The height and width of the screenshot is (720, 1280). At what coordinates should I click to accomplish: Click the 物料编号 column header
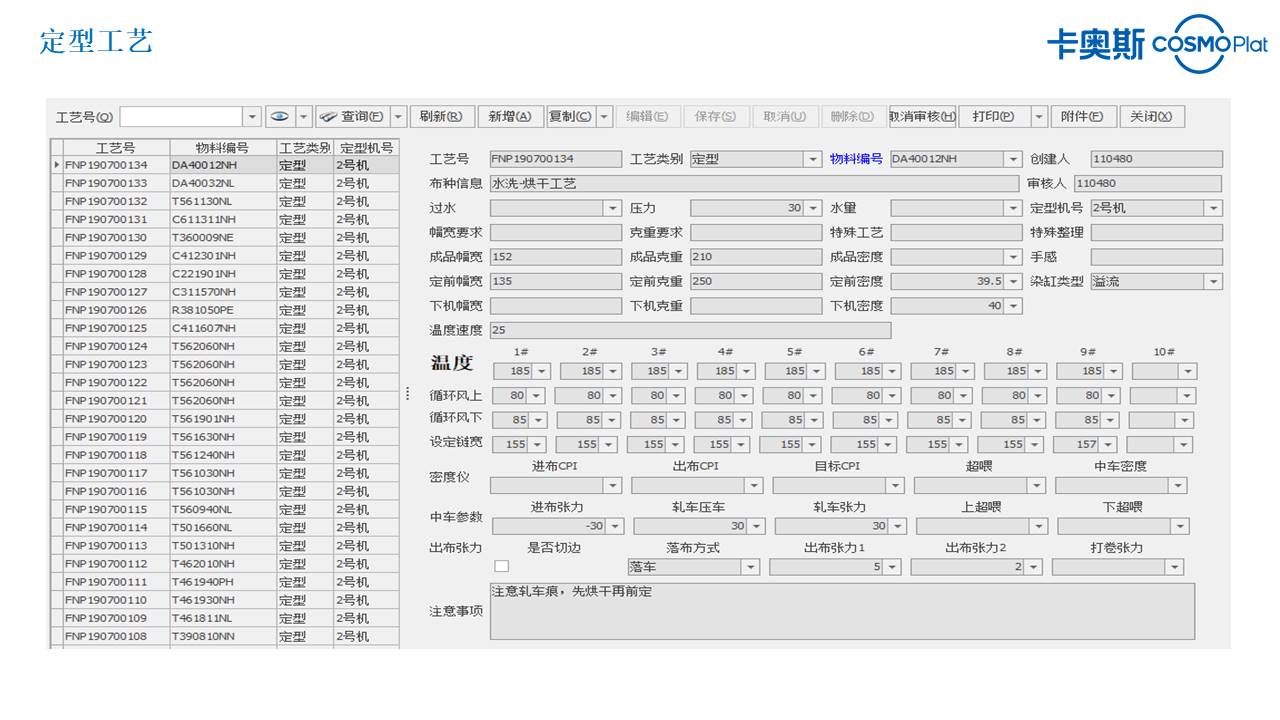(208, 148)
